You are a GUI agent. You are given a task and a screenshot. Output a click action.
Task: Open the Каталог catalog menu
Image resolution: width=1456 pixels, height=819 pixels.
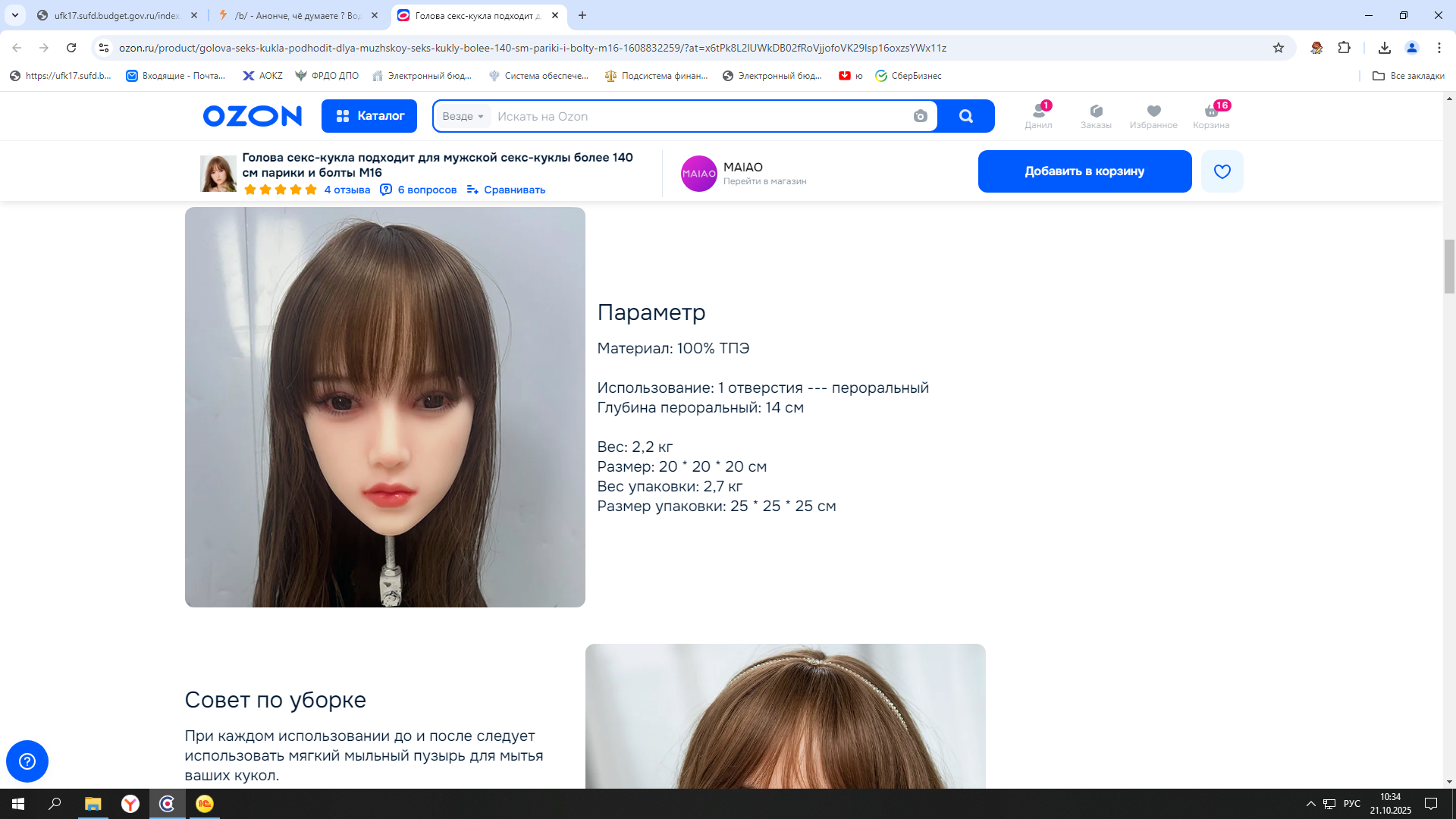(369, 116)
